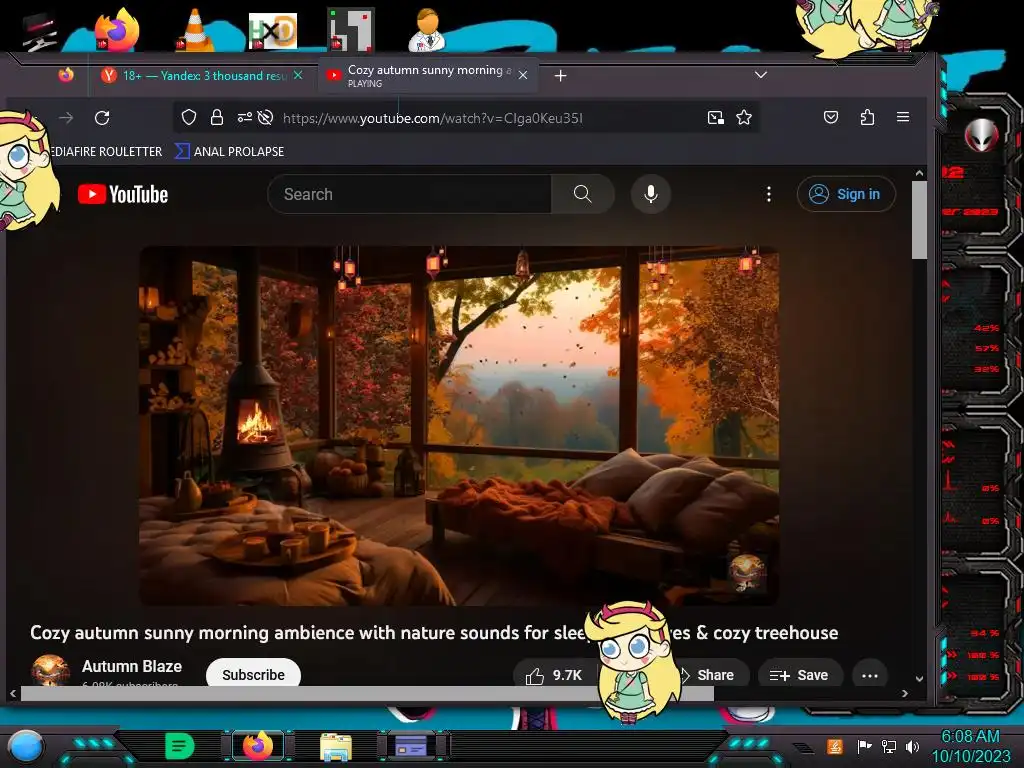Switch to Firefox in the taskbar
The image size is (1024, 768).
(x=258, y=746)
